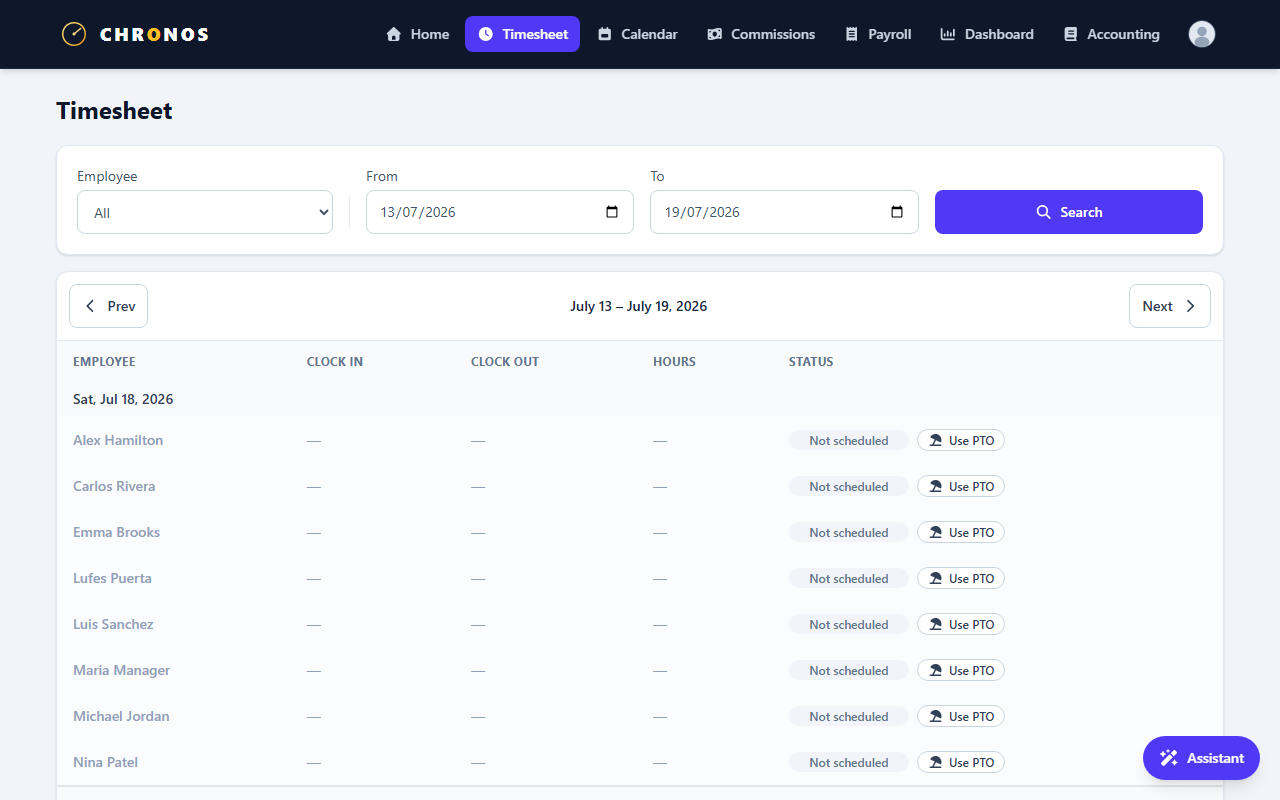Click Not scheduled status for Alex Hamilton
1280x800 pixels.
[849, 440]
